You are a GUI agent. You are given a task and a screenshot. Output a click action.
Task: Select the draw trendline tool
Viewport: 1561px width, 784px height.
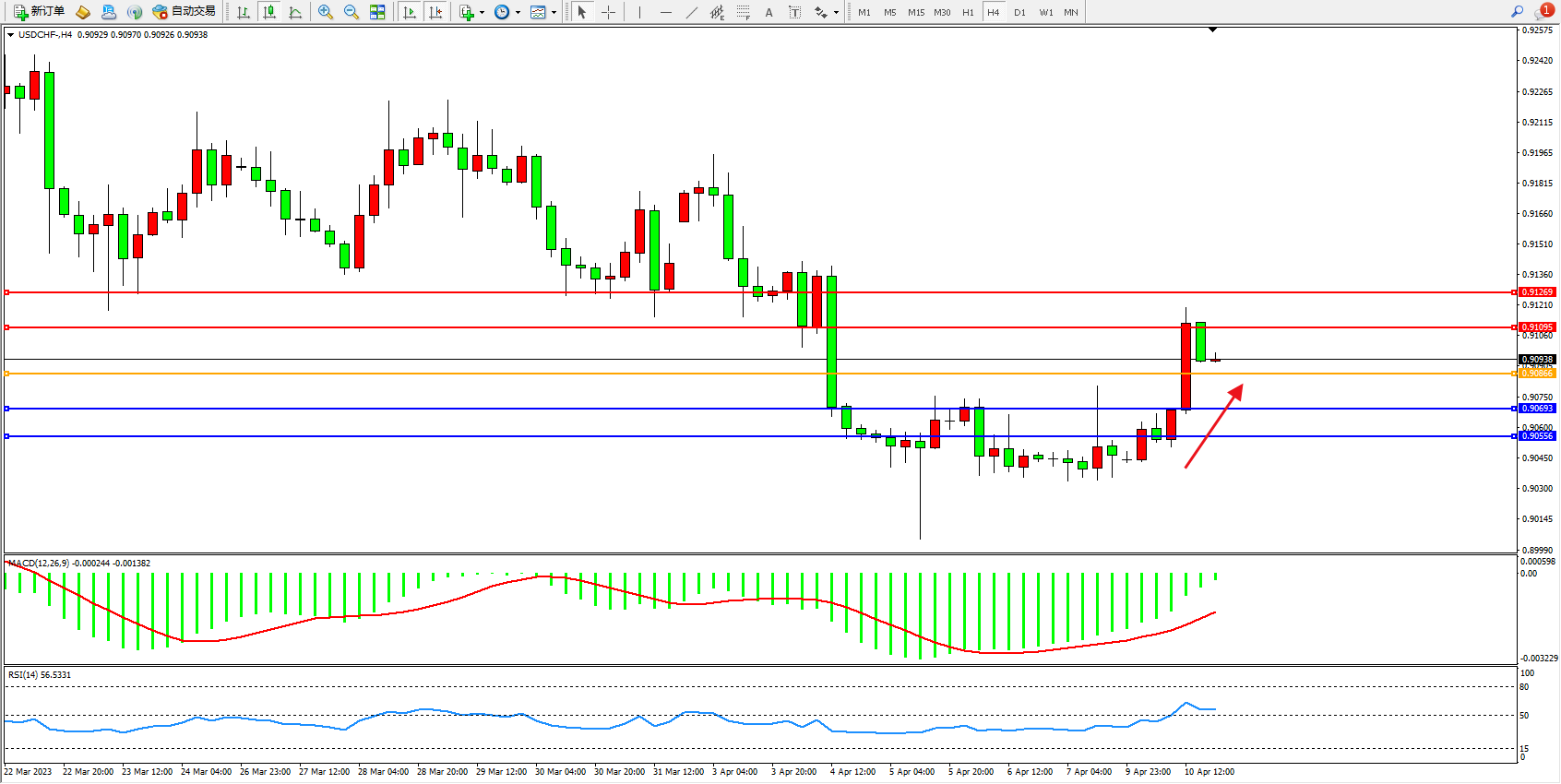click(692, 12)
